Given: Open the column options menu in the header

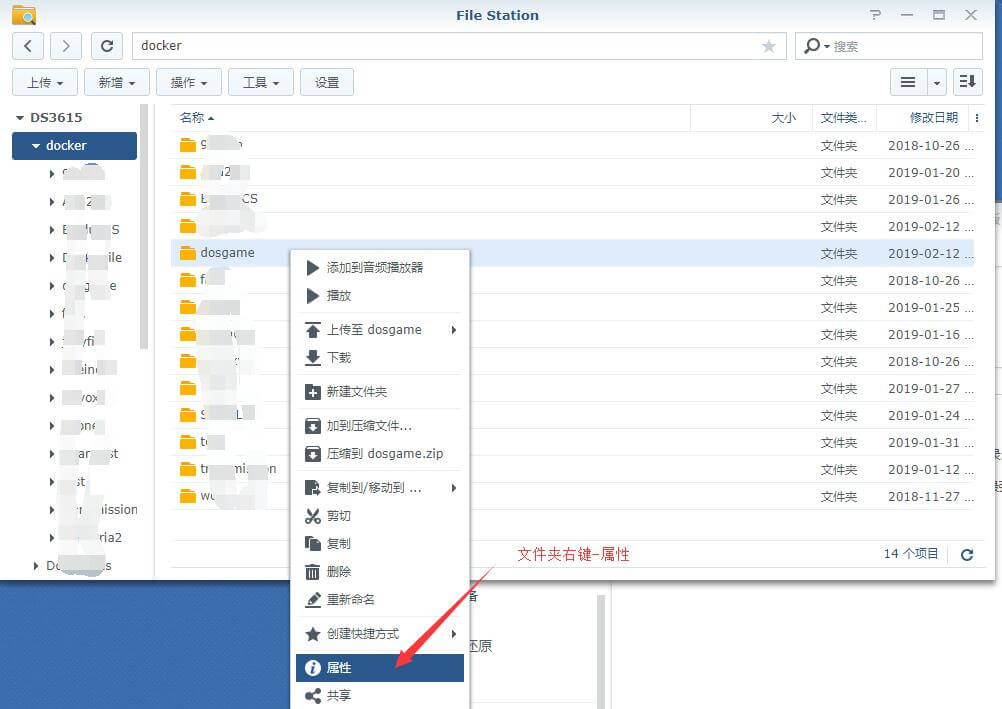Looking at the screenshot, I should (x=977, y=118).
